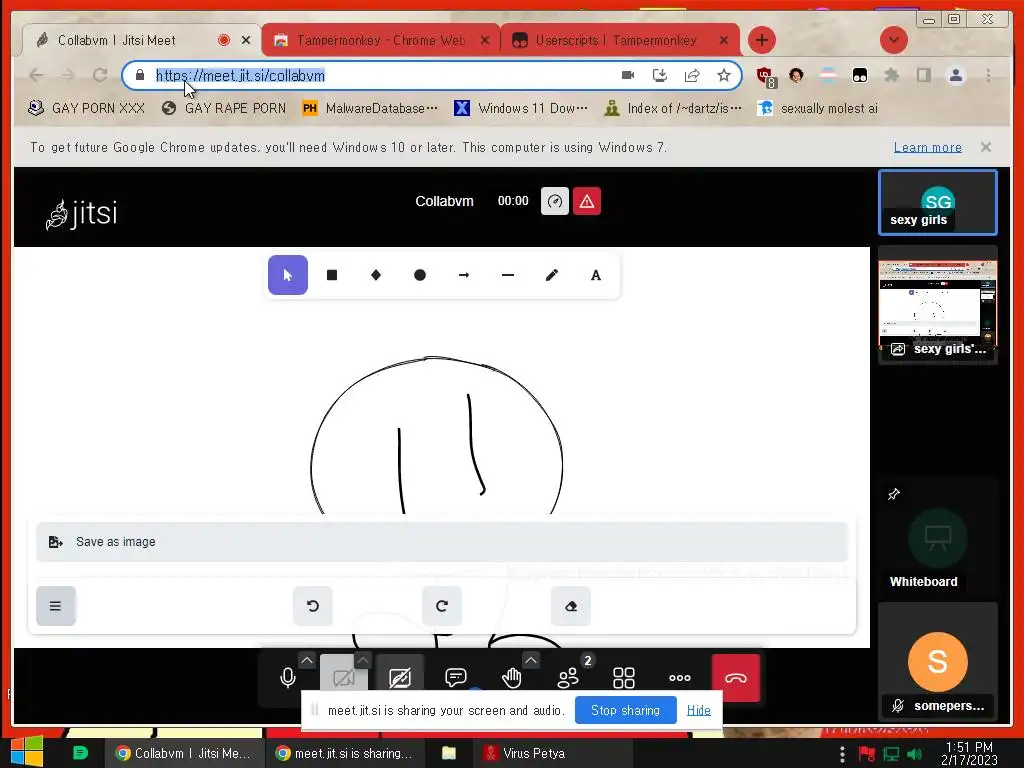Open the Index of /~dartz/is bookmark
Screen dimensions: 1024x768
673,108
